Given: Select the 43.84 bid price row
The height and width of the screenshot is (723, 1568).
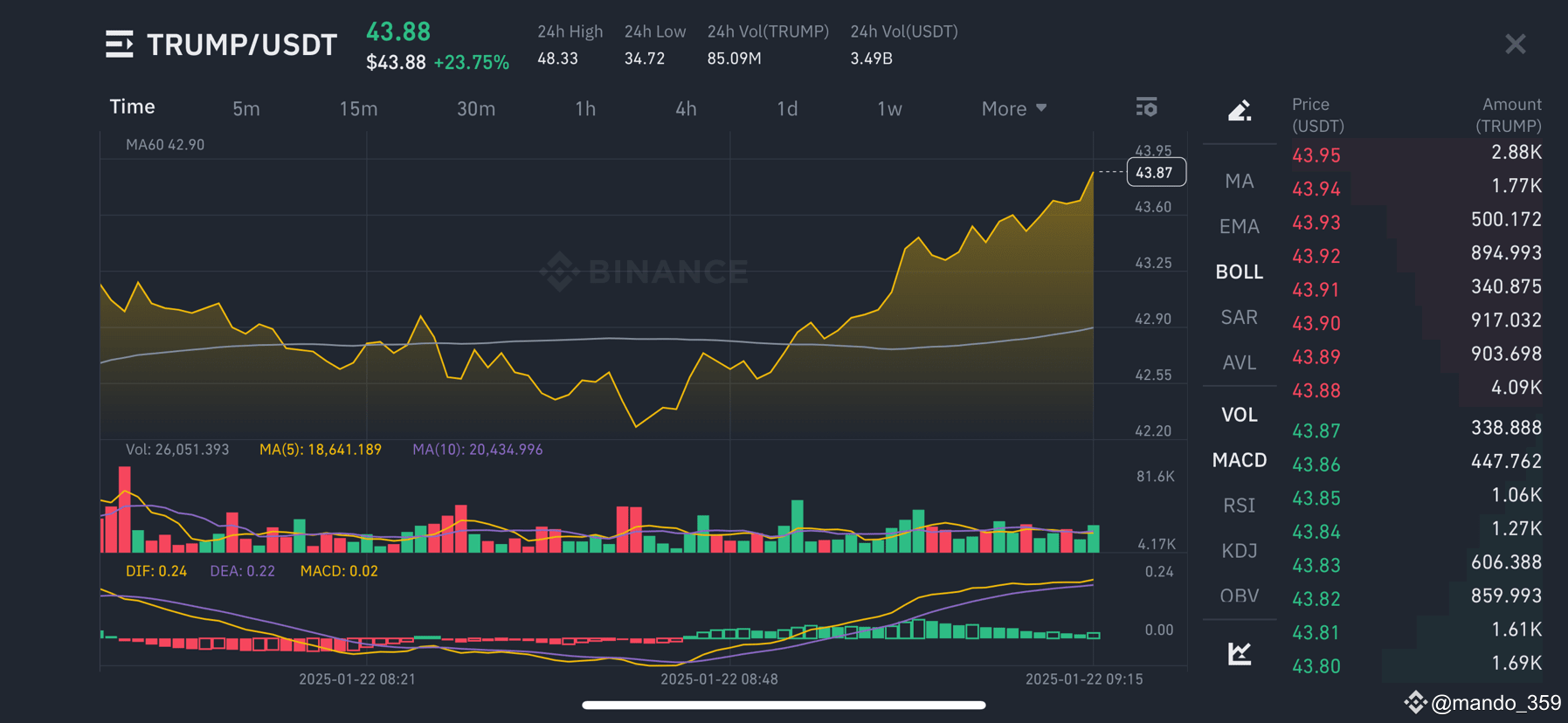Looking at the screenshot, I should click(1417, 531).
